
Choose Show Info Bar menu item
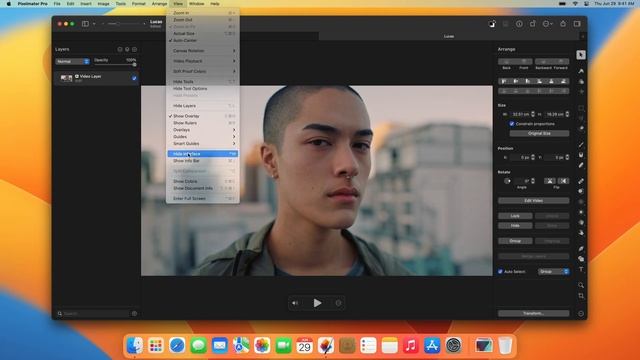202,161
